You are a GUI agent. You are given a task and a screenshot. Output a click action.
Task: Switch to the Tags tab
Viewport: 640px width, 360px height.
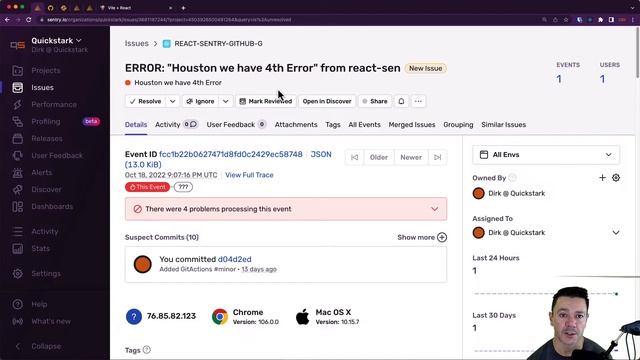coord(333,125)
